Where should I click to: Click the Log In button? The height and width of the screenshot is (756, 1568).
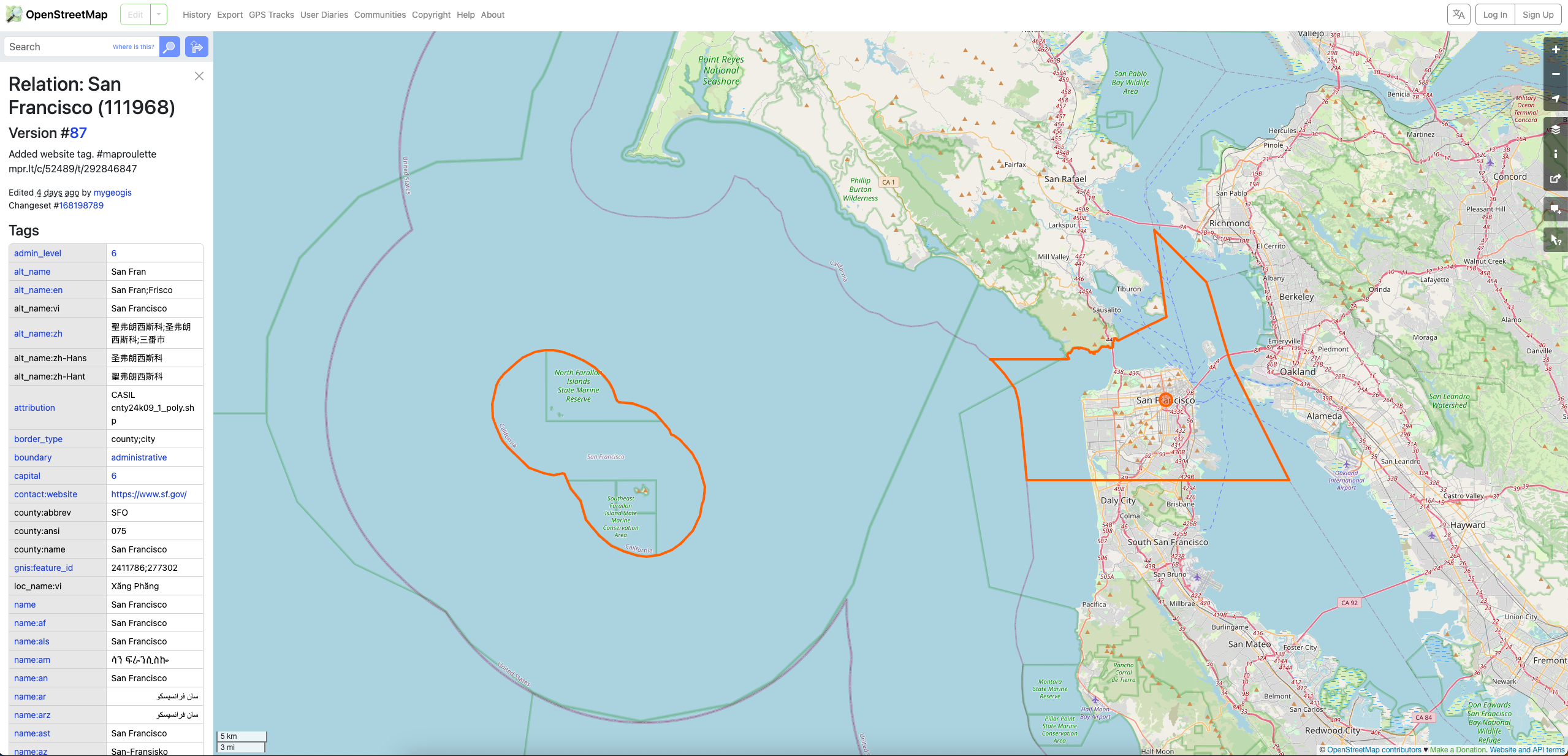tap(1495, 15)
